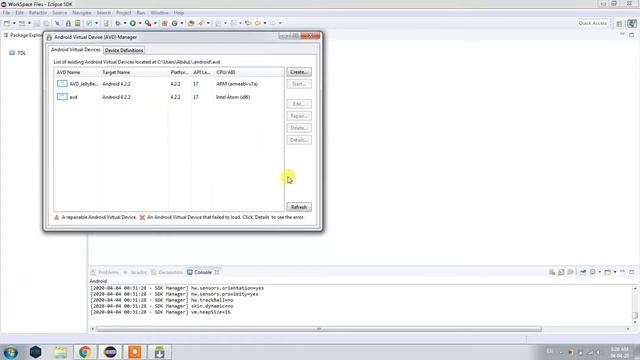Viewport: 640px width, 360px height.
Task: Click the Intel Atom (x86) cell
Action: pos(233,97)
